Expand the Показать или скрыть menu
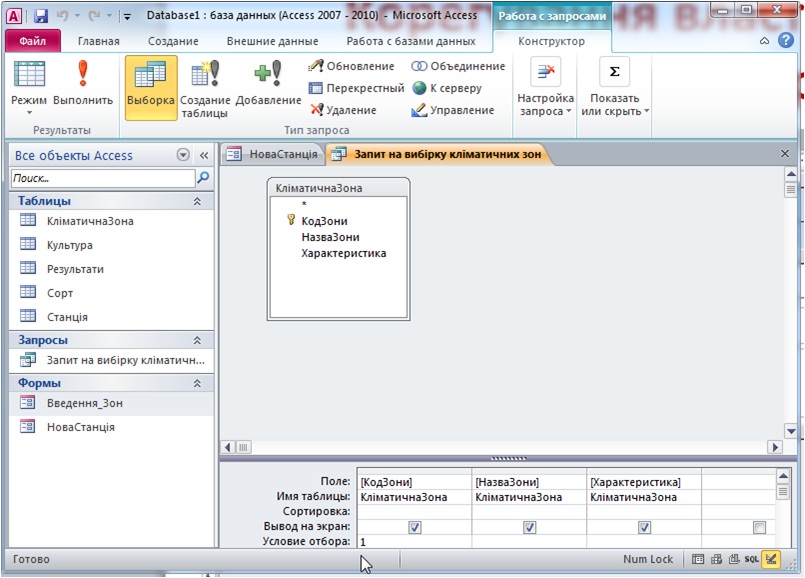This screenshot has height=578, width=805. (614, 105)
